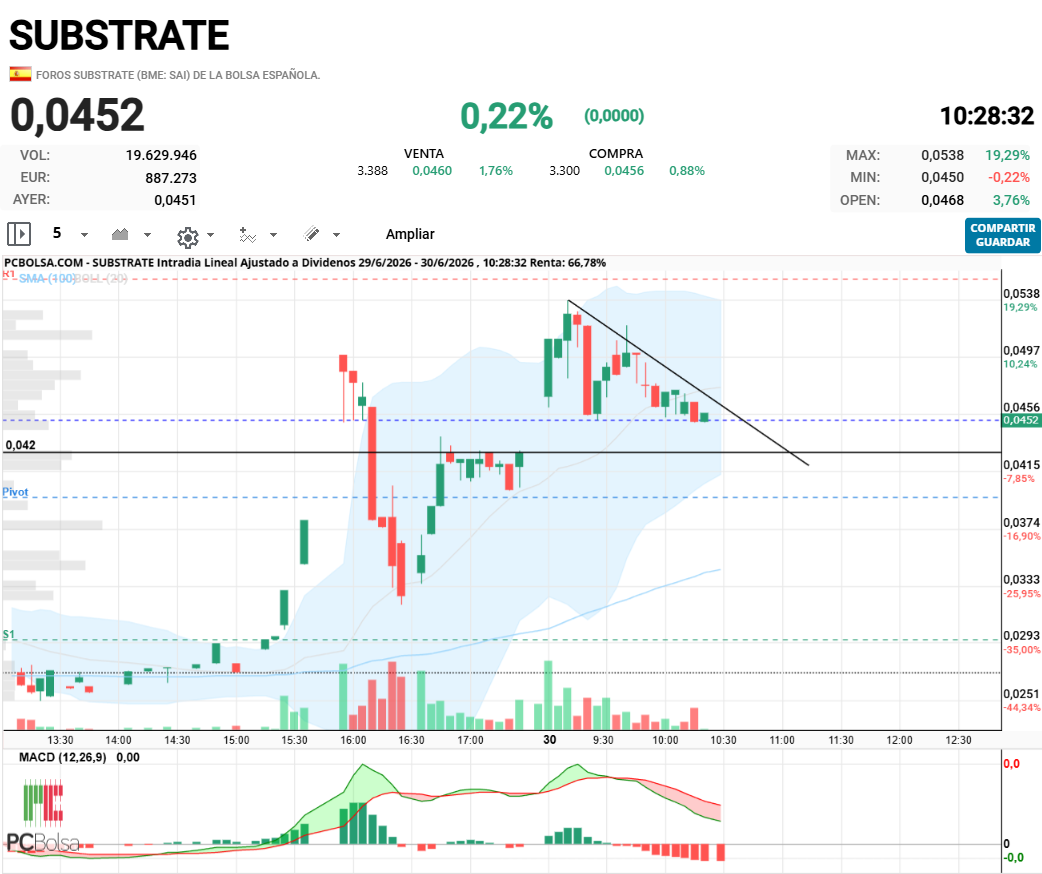Click the 0,042 horizontal line label
Viewport: 1042px width, 874px height.
21,445
